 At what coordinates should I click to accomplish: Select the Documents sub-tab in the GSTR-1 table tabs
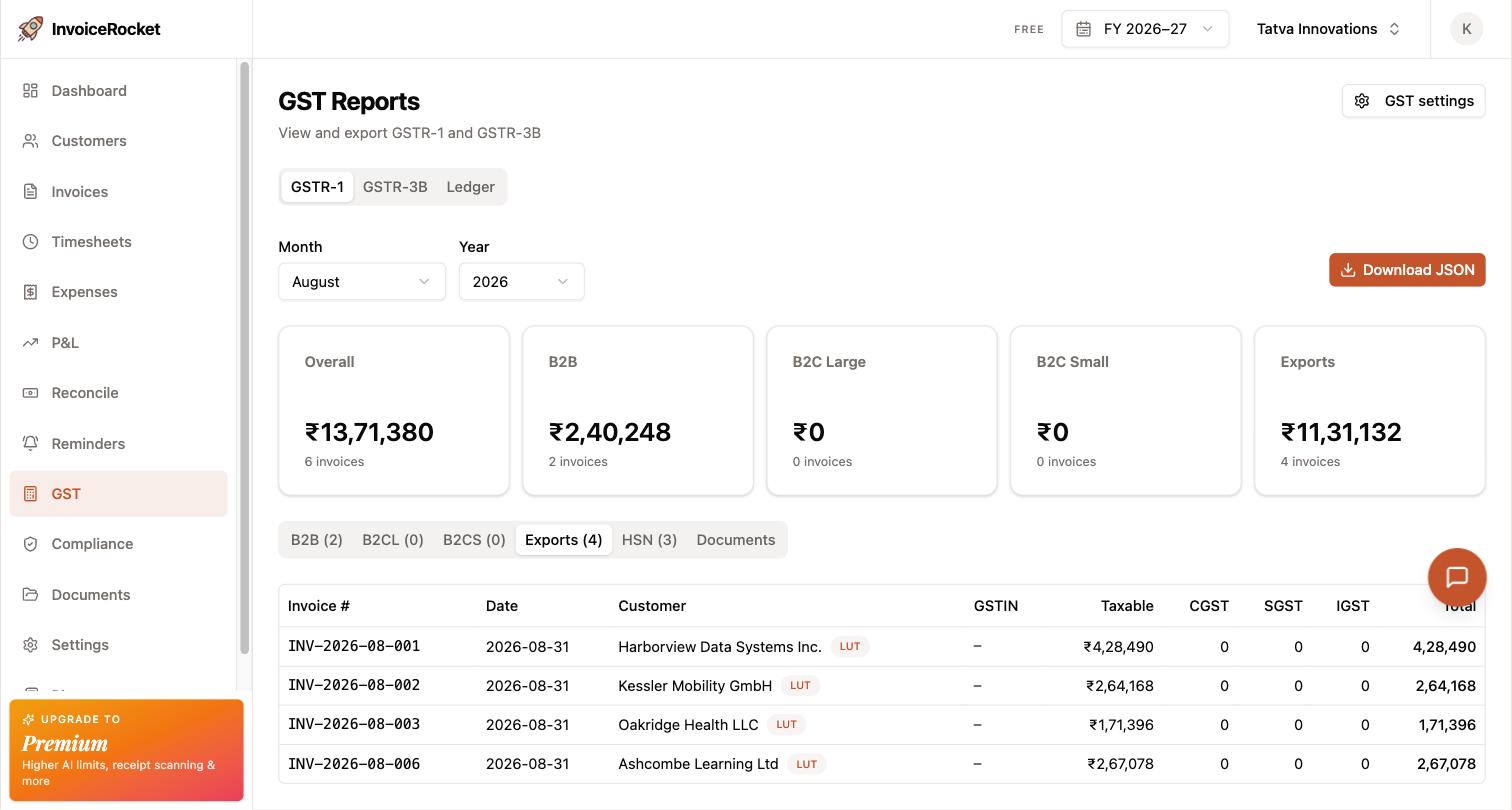(x=736, y=540)
